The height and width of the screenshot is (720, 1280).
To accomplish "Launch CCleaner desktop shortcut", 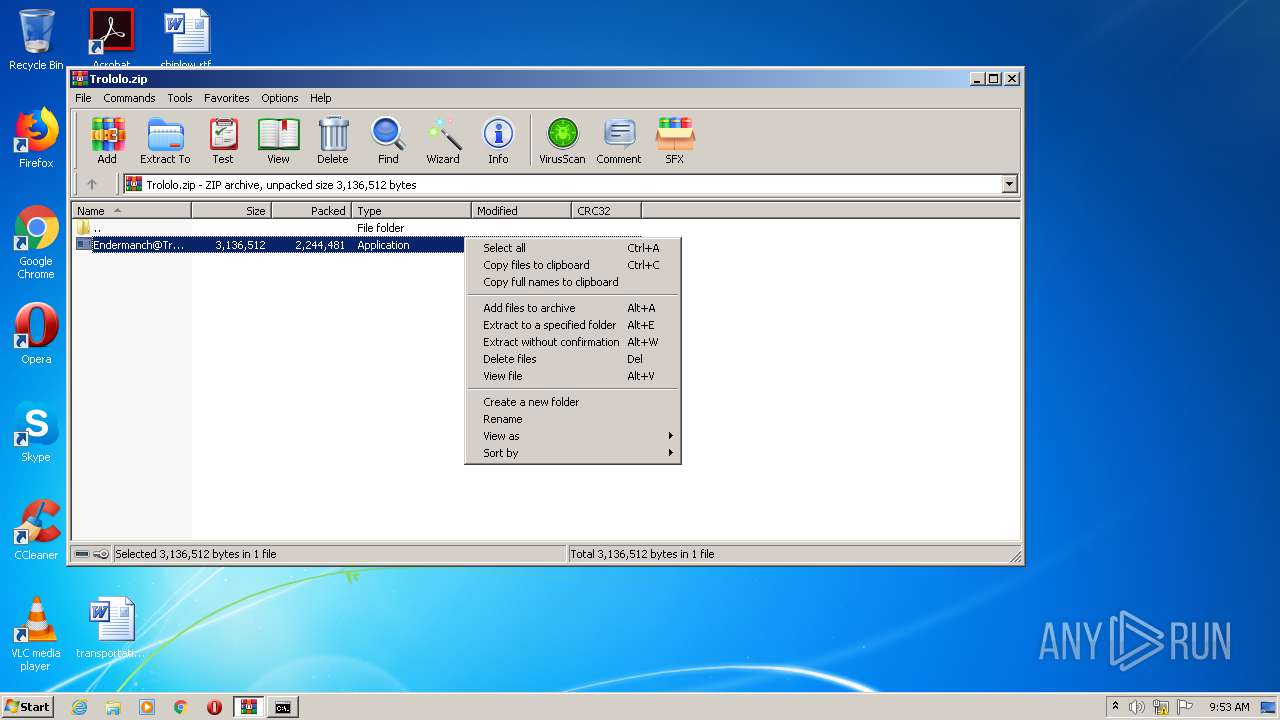I will (36, 530).
